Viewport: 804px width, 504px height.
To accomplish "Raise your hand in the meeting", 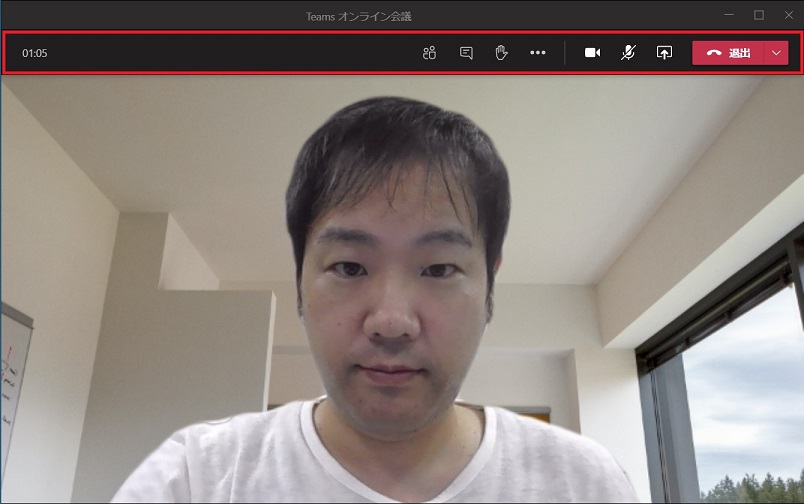I will click(501, 52).
